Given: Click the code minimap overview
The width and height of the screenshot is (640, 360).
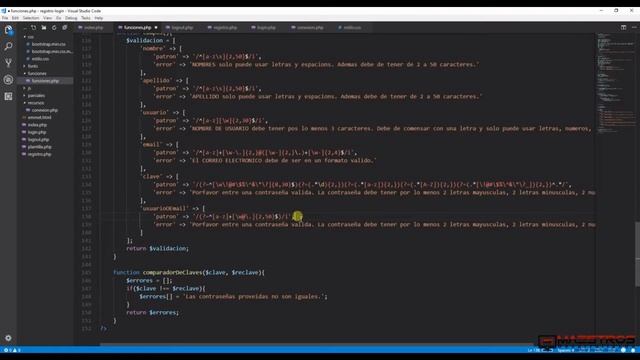Looking at the screenshot, I should point(615,84).
